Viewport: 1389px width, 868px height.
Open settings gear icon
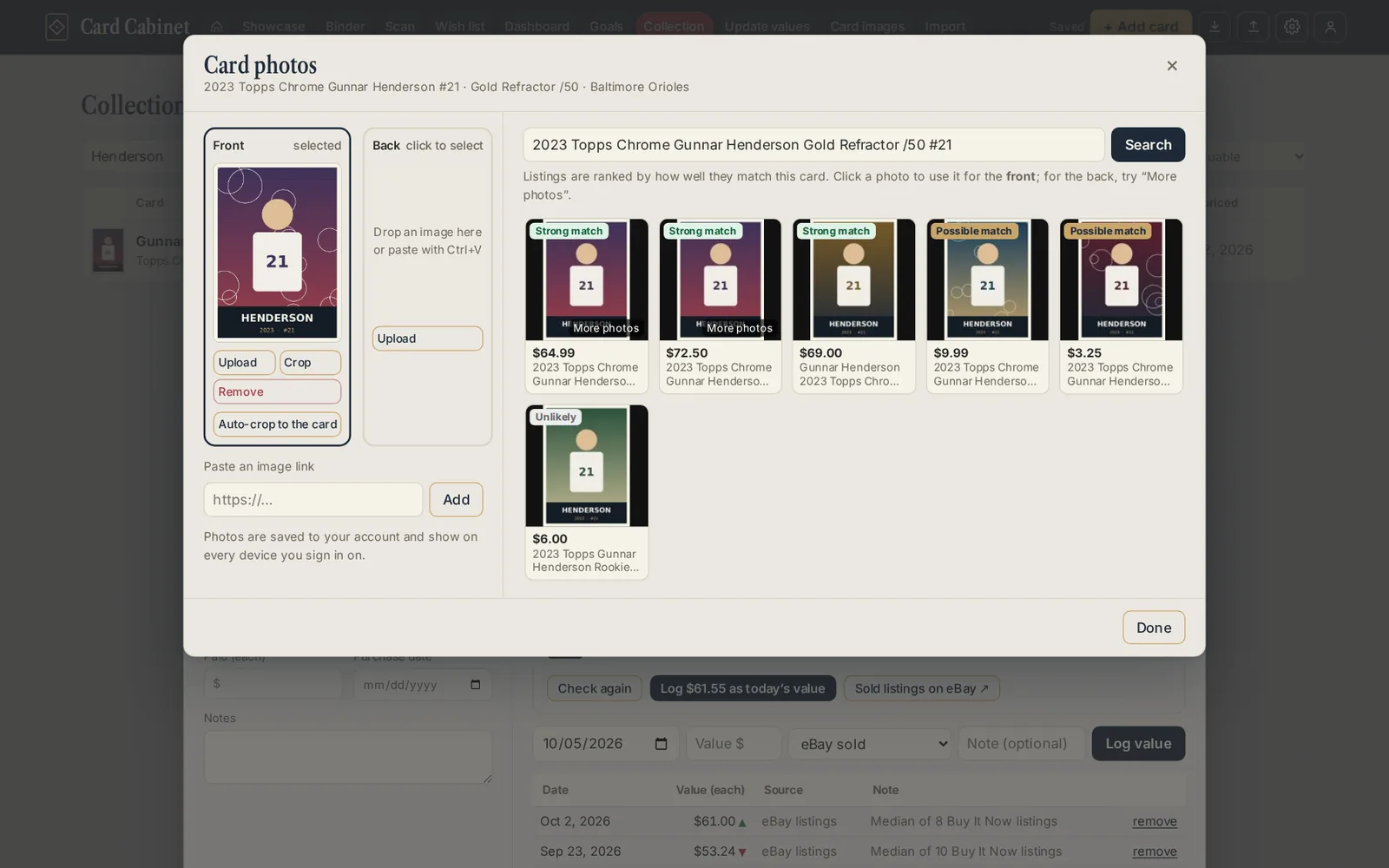coord(1292,27)
